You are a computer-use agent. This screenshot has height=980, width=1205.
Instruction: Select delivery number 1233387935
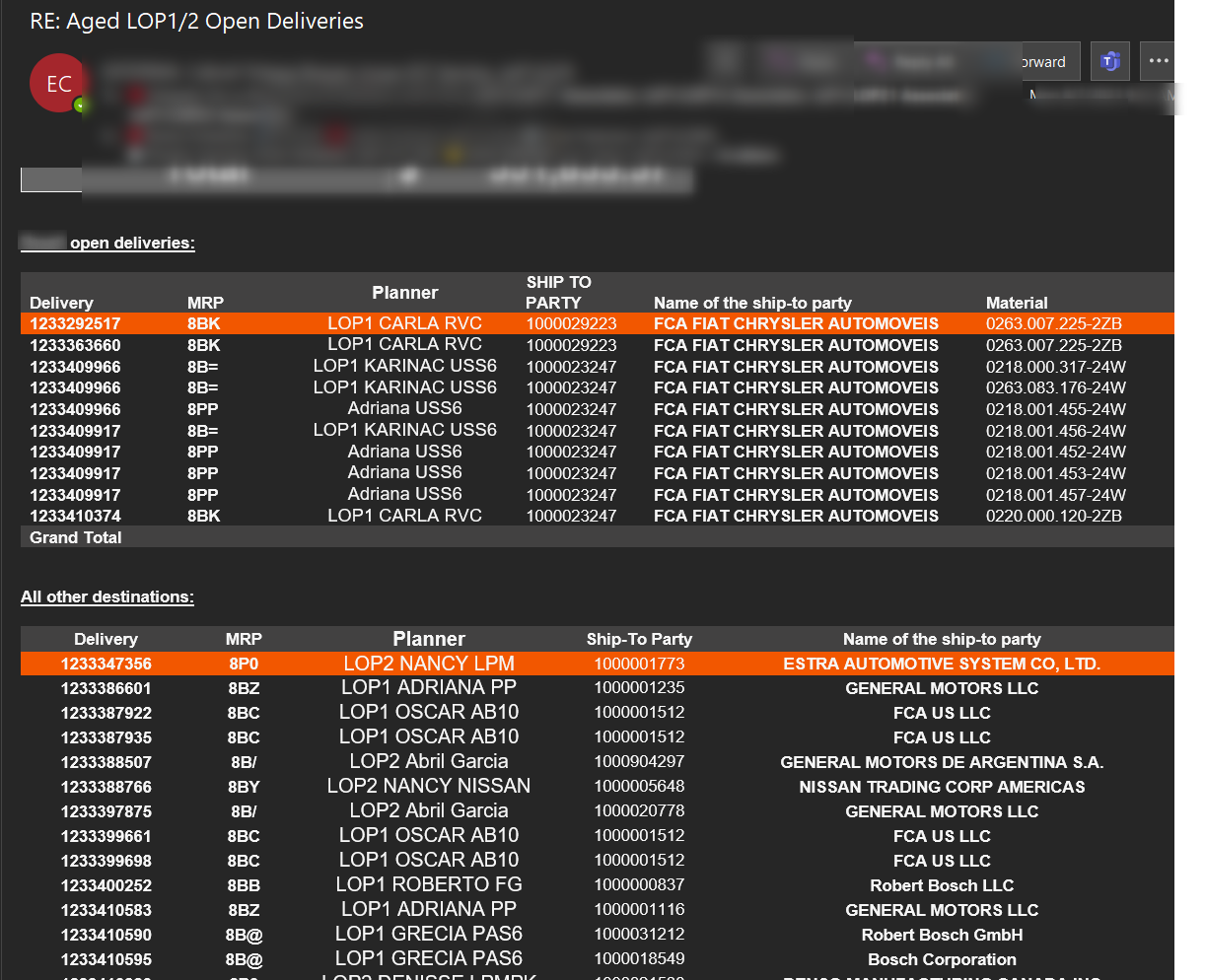point(106,737)
